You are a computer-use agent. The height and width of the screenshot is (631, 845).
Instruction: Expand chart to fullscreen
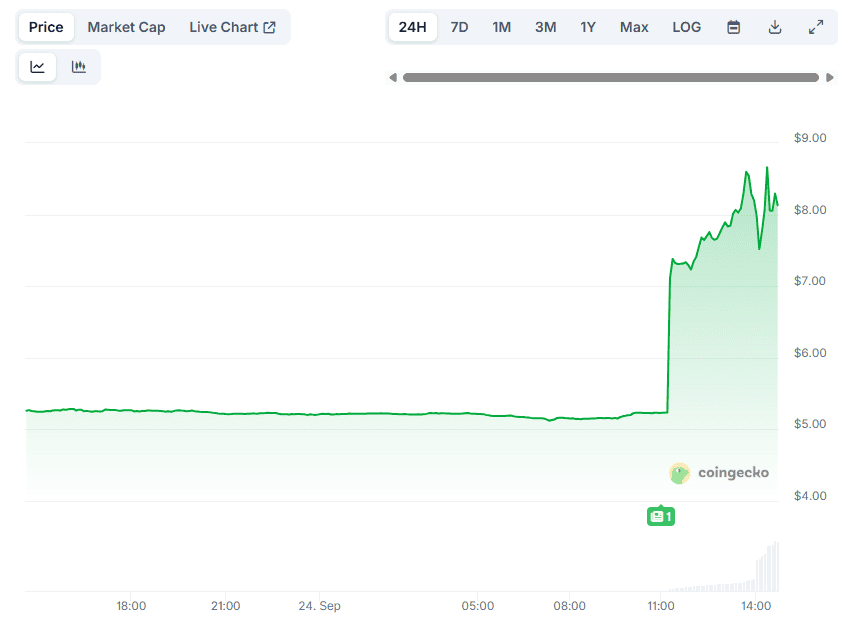[816, 27]
